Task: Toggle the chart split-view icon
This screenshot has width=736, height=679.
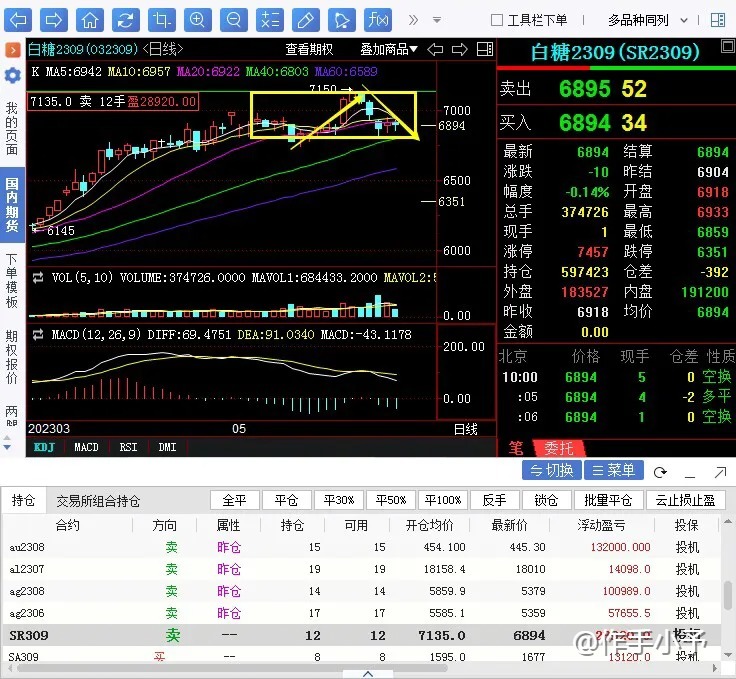Action: click(484, 49)
